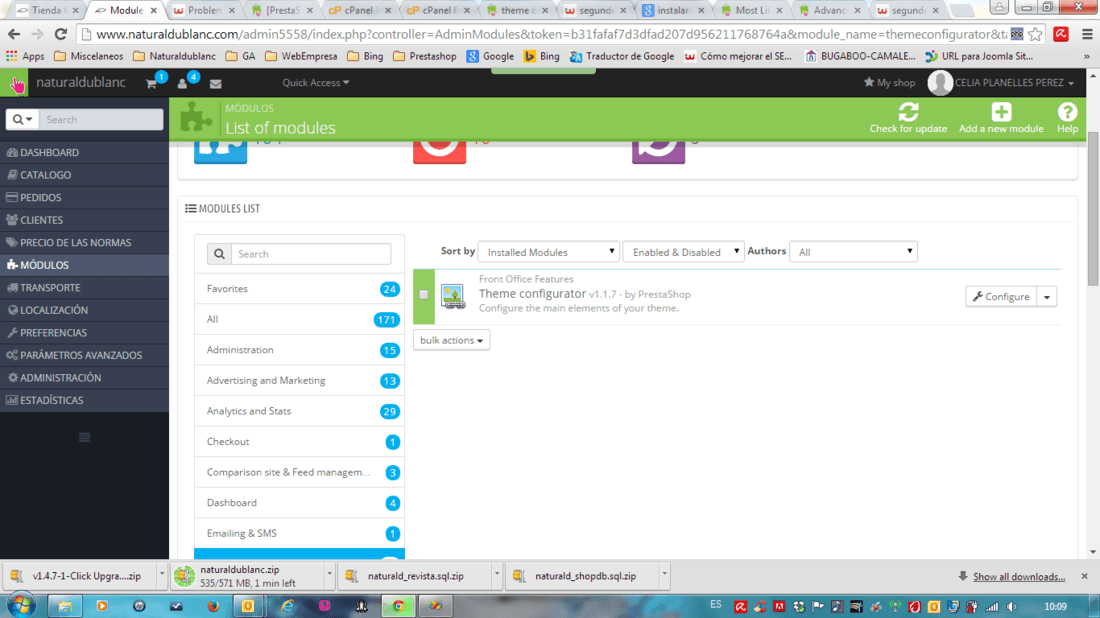Viewport: 1100px width, 618px height.
Task: Click the page vertical scrollbar
Action: point(1093,207)
